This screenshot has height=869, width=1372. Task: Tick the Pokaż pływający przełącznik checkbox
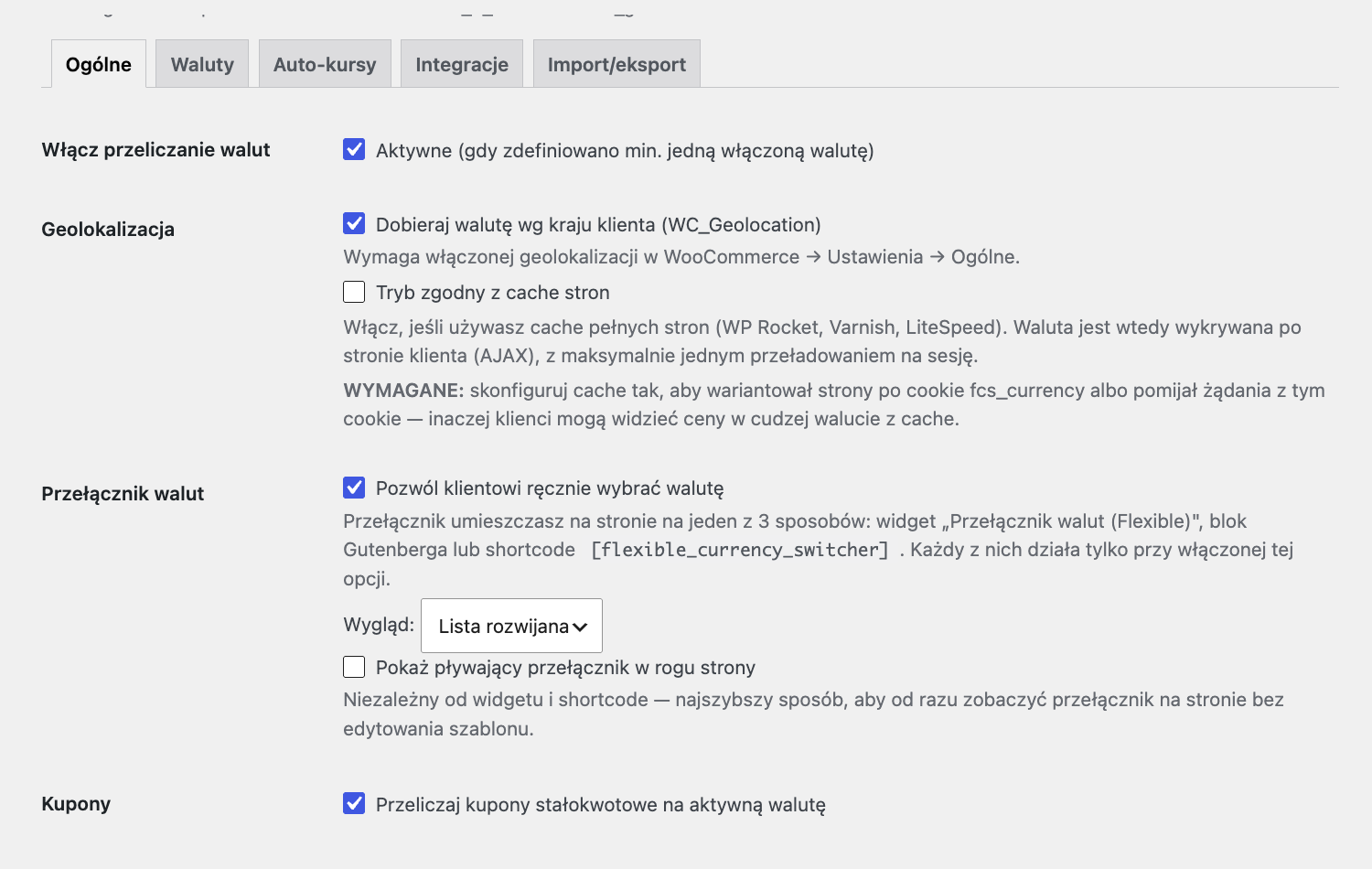(354, 667)
